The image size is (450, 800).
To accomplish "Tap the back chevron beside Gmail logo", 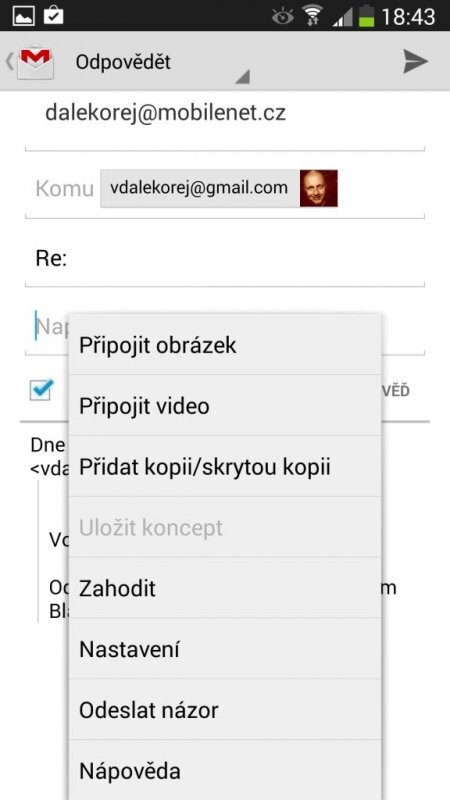I will point(9,62).
